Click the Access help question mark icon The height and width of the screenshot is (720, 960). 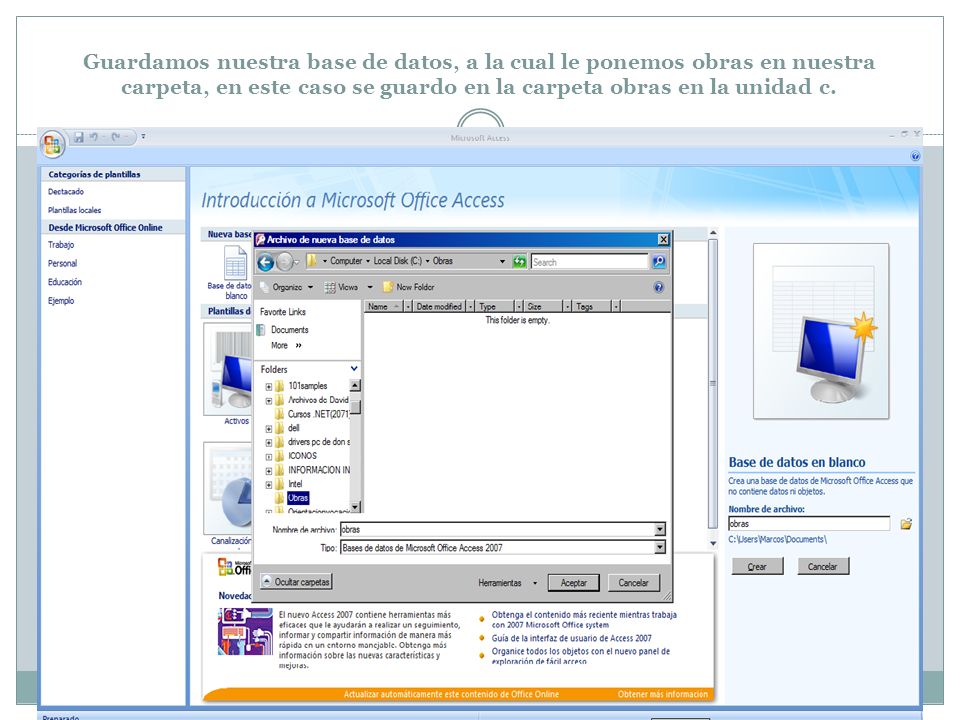[915, 156]
